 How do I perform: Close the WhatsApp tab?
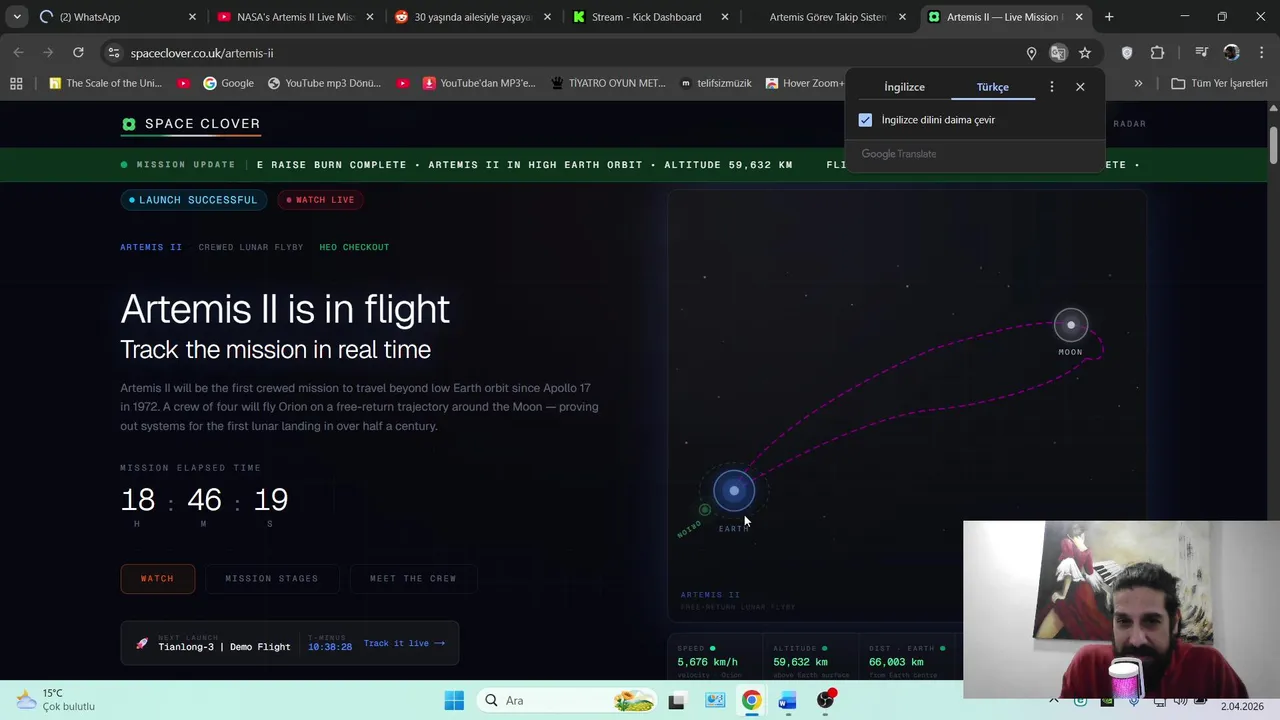(x=192, y=17)
